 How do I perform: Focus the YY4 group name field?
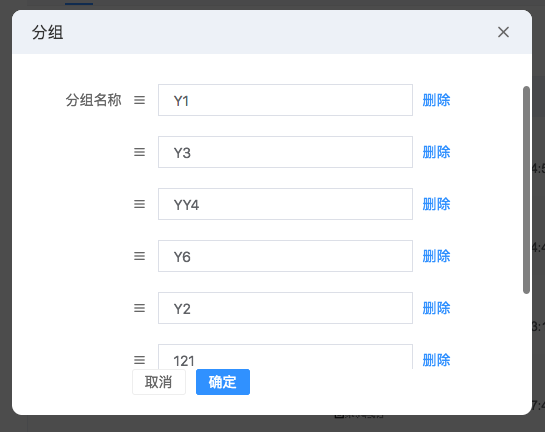285,204
